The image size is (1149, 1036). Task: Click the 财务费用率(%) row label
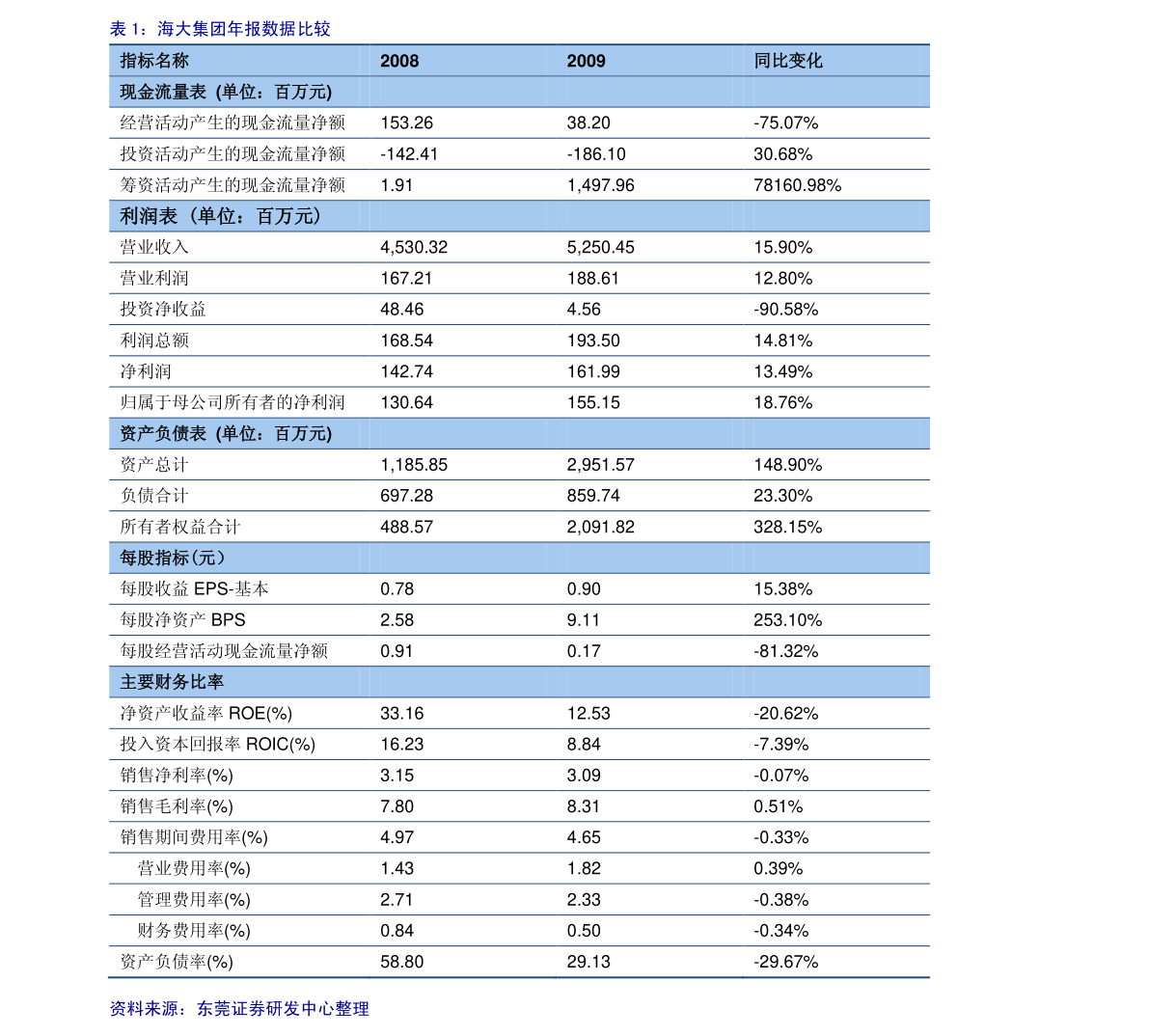[x=194, y=931]
